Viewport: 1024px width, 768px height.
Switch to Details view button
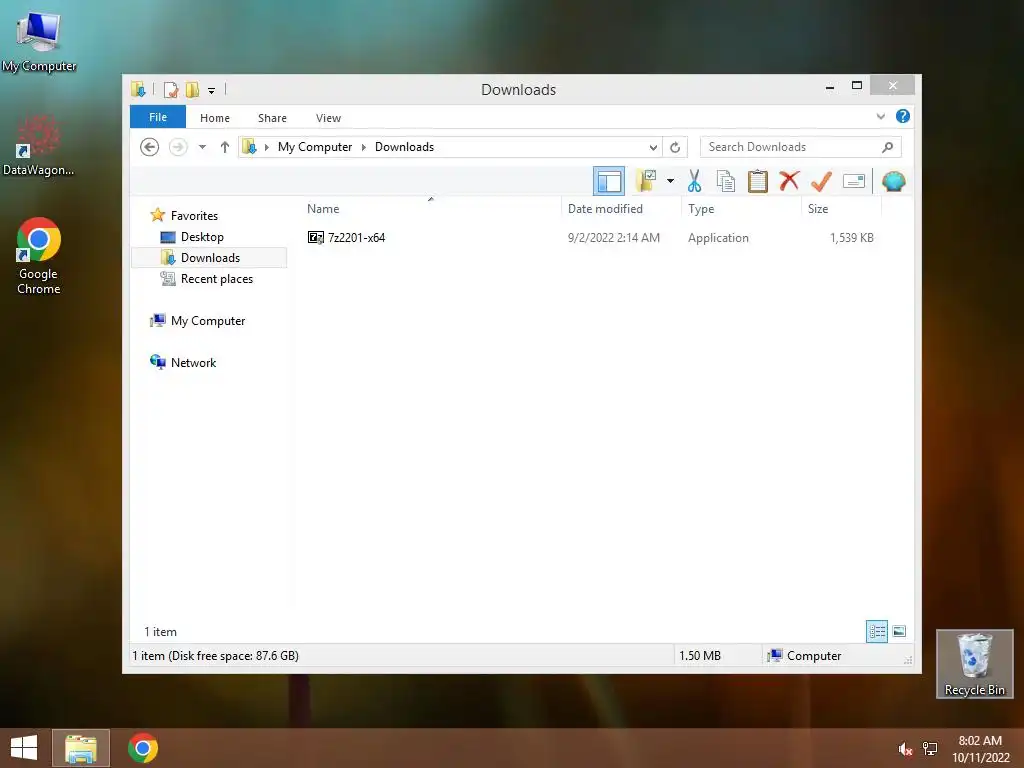[x=876, y=631]
